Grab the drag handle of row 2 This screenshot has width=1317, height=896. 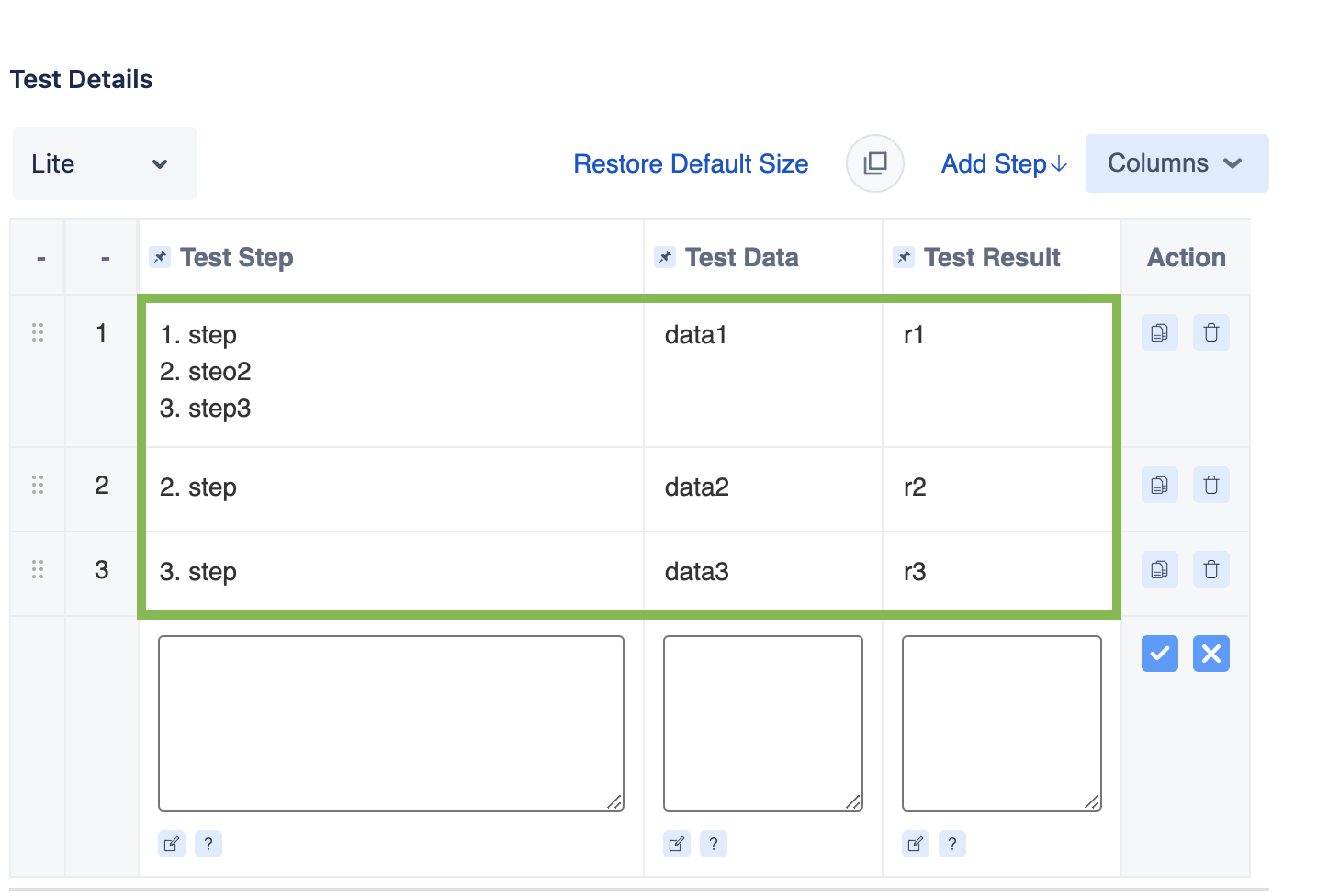(37, 485)
